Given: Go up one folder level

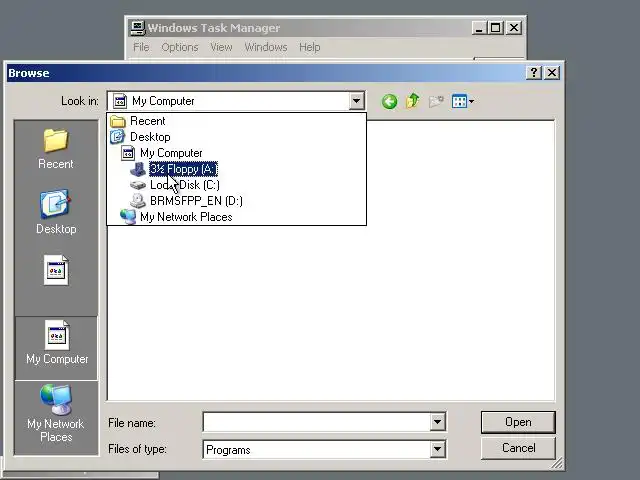Looking at the screenshot, I should (x=413, y=101).
